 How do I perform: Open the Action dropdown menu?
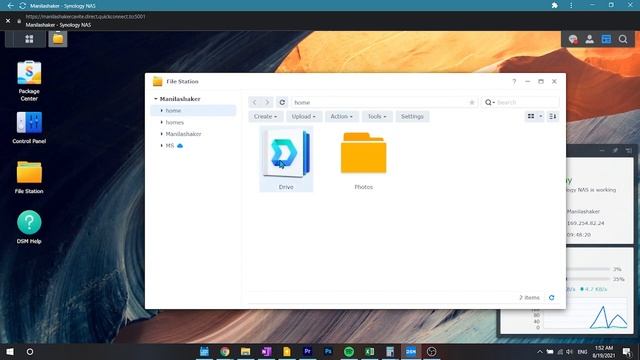coord(342,116)
